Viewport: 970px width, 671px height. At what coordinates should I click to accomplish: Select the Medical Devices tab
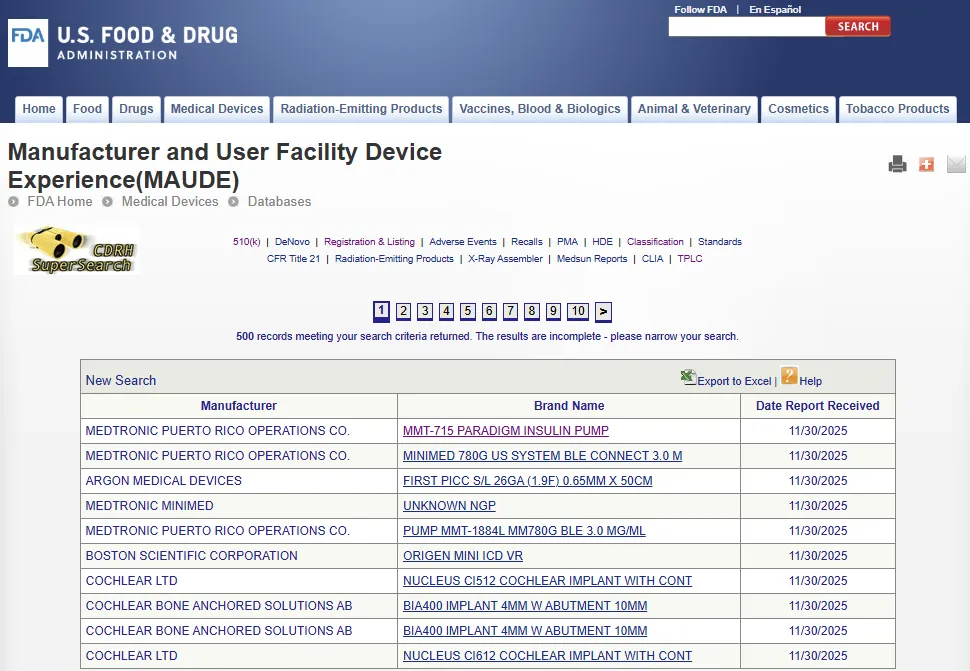[217, 109]
